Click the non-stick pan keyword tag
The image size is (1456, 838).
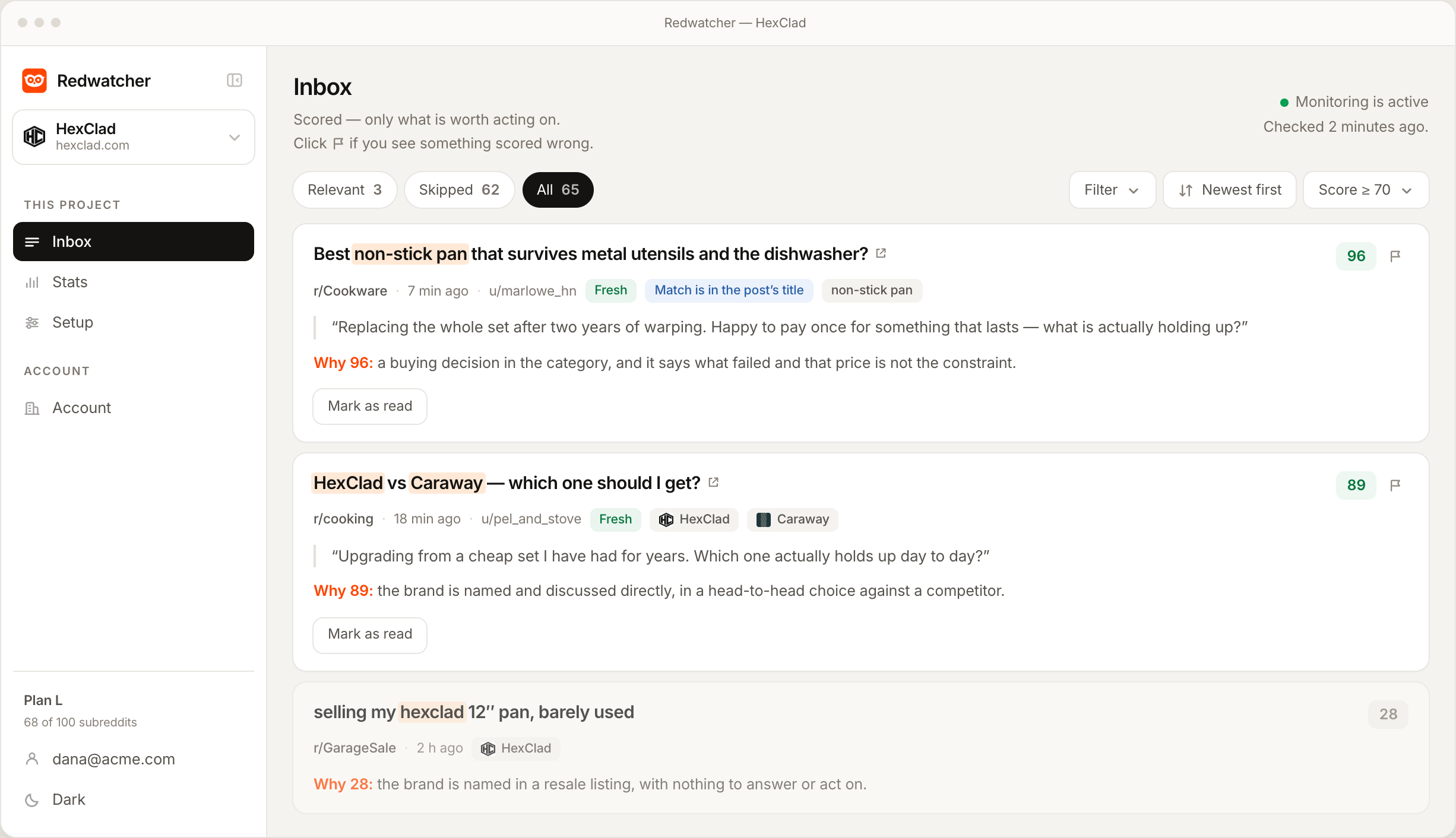872,291
